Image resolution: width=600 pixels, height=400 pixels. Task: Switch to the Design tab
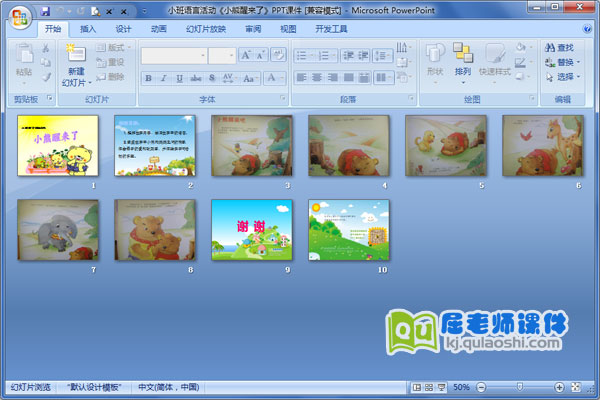[x=123, y=29]
